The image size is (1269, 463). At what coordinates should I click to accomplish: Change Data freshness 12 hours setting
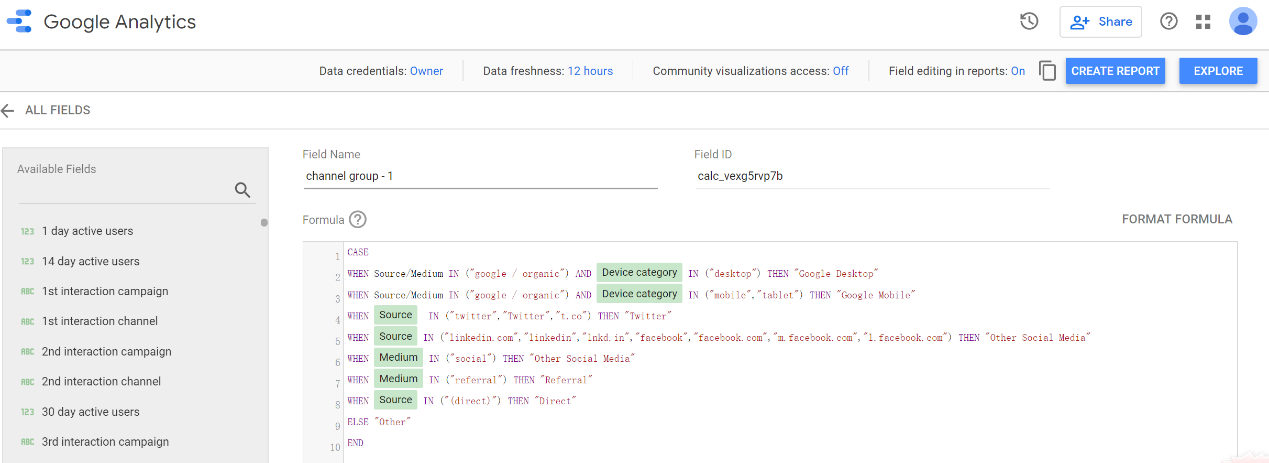pos(590,71)
